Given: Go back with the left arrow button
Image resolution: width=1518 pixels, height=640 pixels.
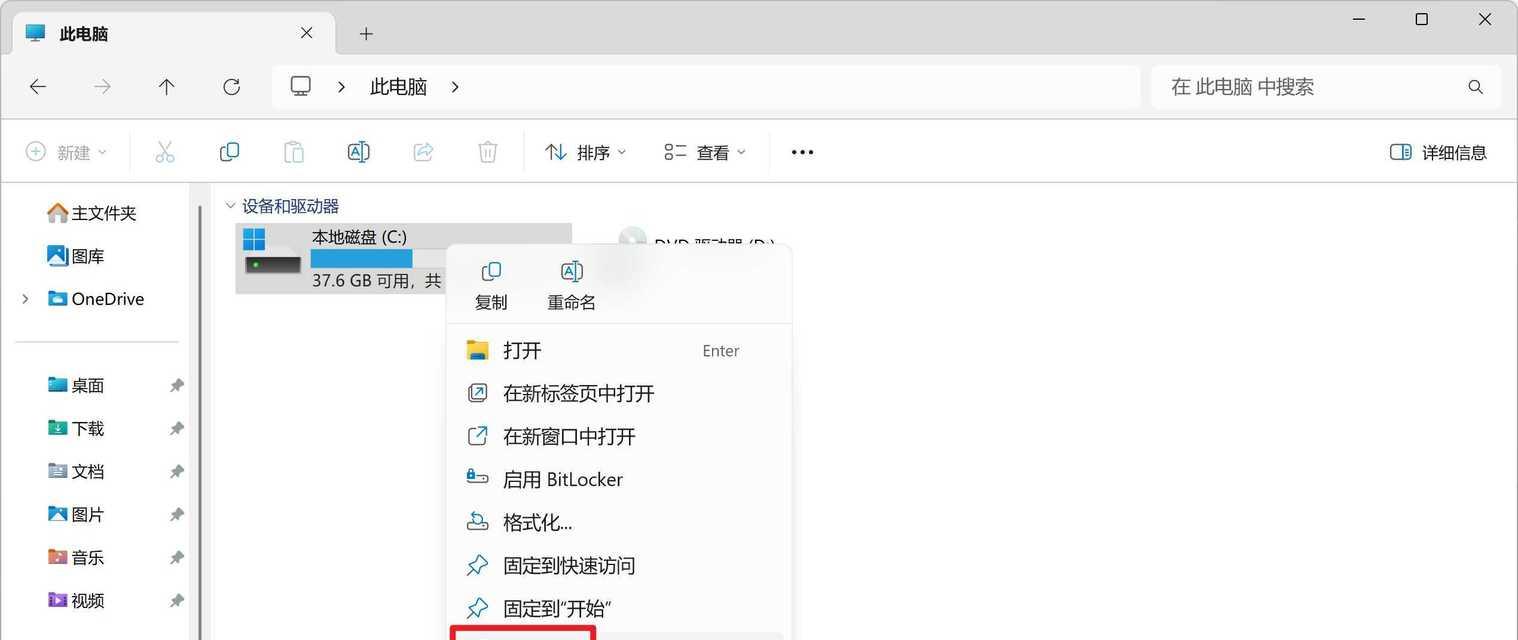Looking at the screenshot, I should (x=38, y=87).
